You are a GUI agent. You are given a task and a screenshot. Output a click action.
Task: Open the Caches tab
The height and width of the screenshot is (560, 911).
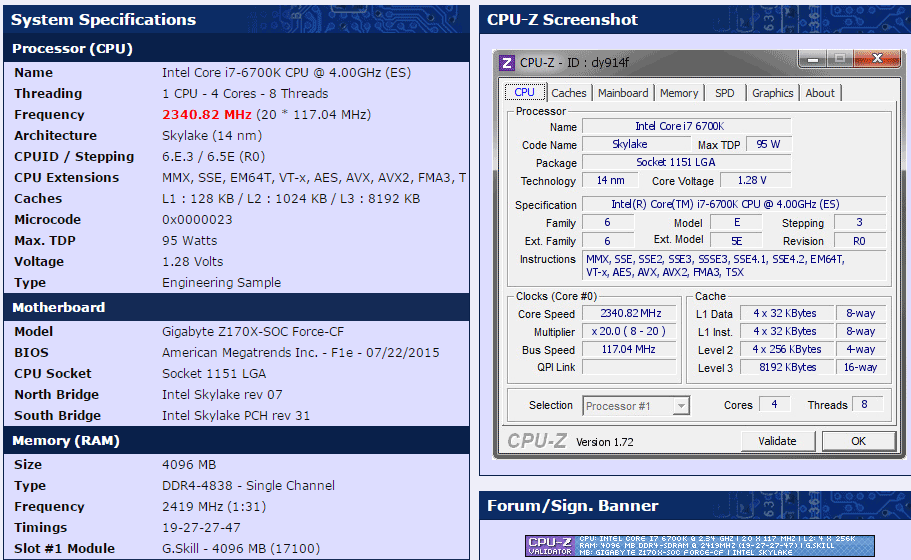click(569, 93)
